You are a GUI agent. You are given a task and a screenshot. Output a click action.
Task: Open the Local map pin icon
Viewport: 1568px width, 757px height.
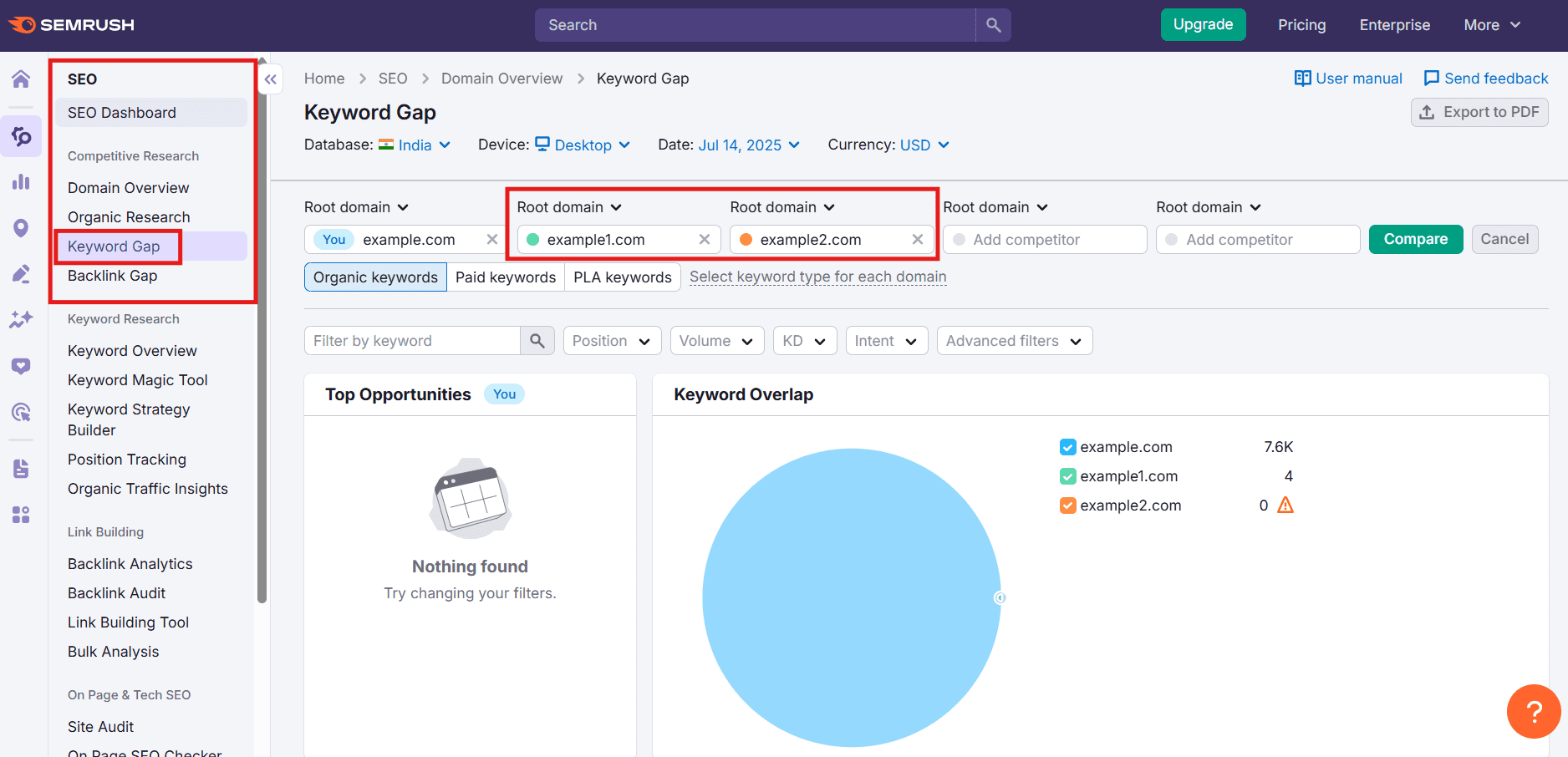tap(21, 228)
